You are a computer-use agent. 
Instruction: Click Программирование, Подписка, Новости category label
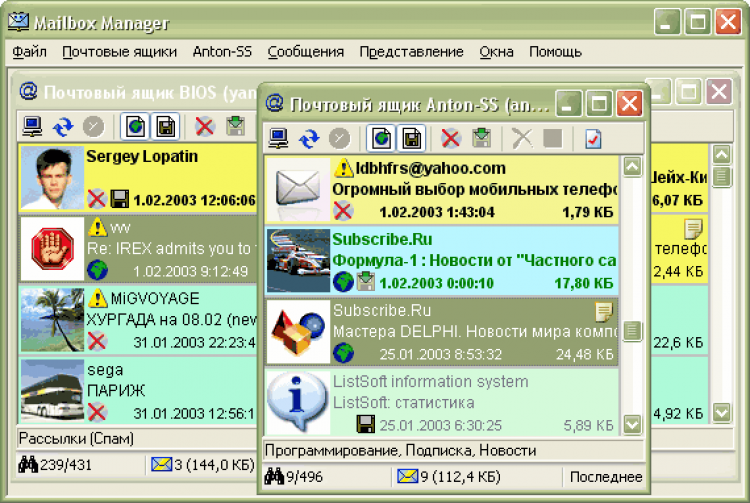tap(400, 450)
